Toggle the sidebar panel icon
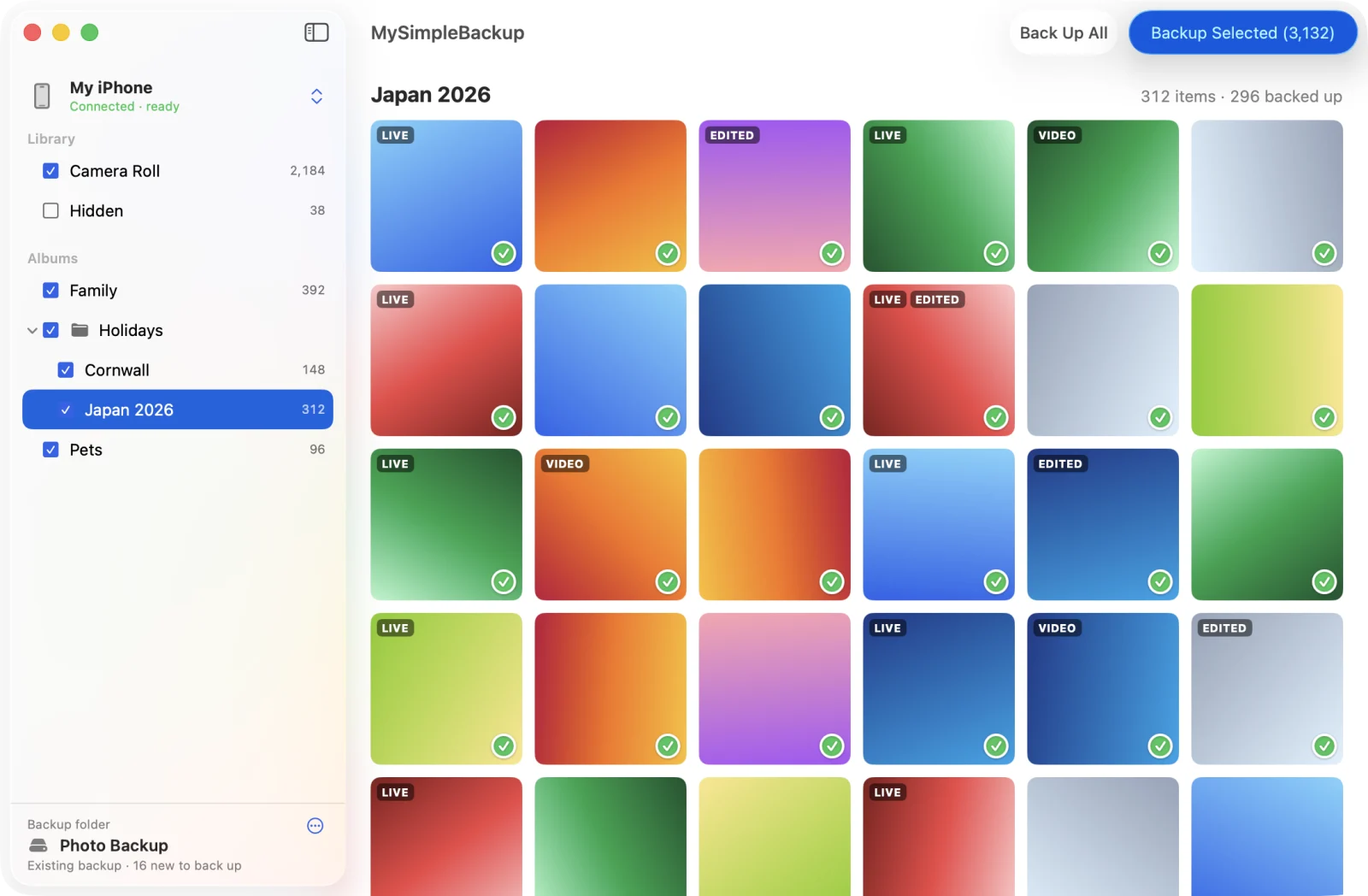 316,32
